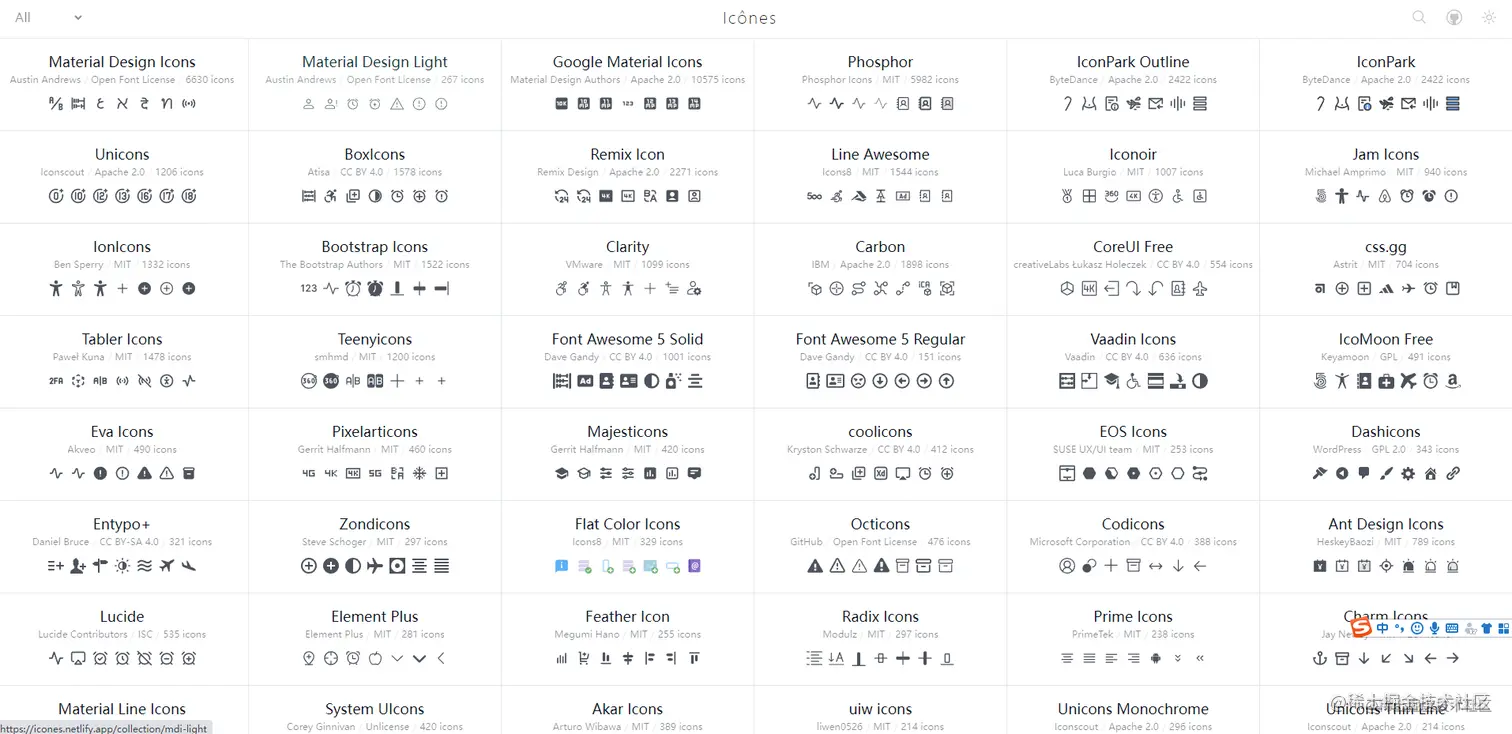
Task: Open the Phosphor collection
Action: click(x=880, y=62)
